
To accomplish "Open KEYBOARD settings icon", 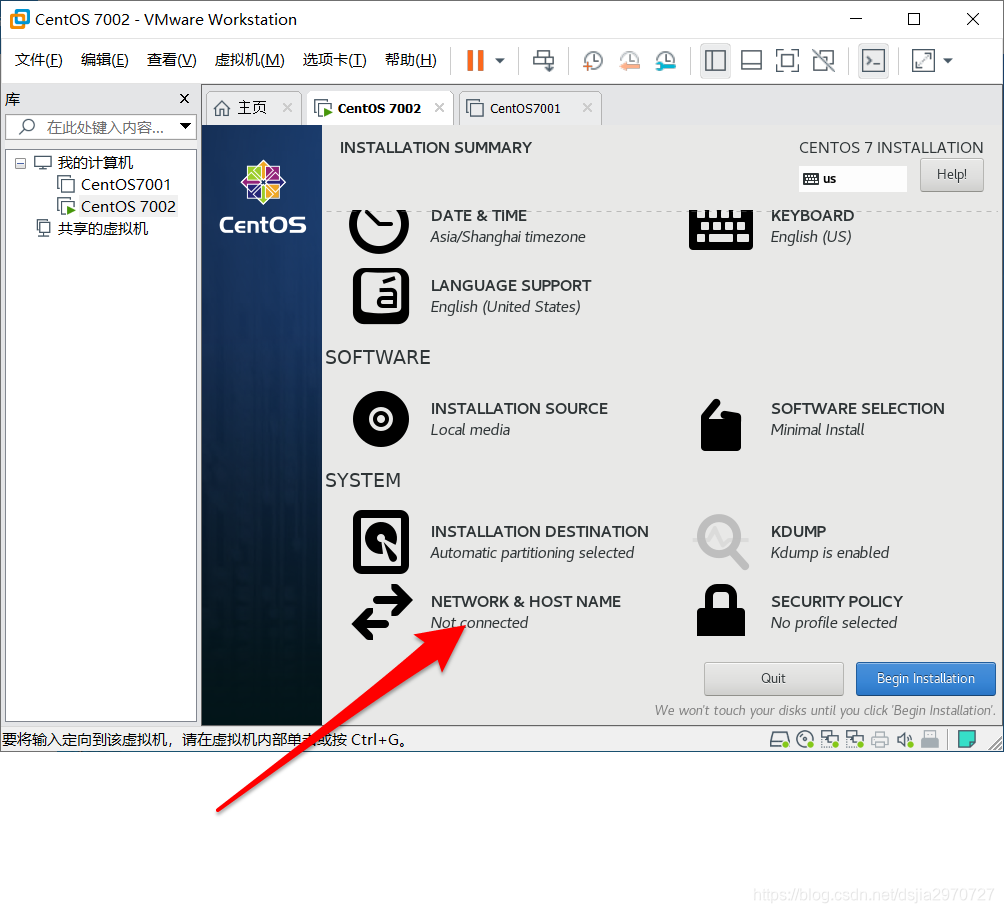I will [x=720, y=230].
